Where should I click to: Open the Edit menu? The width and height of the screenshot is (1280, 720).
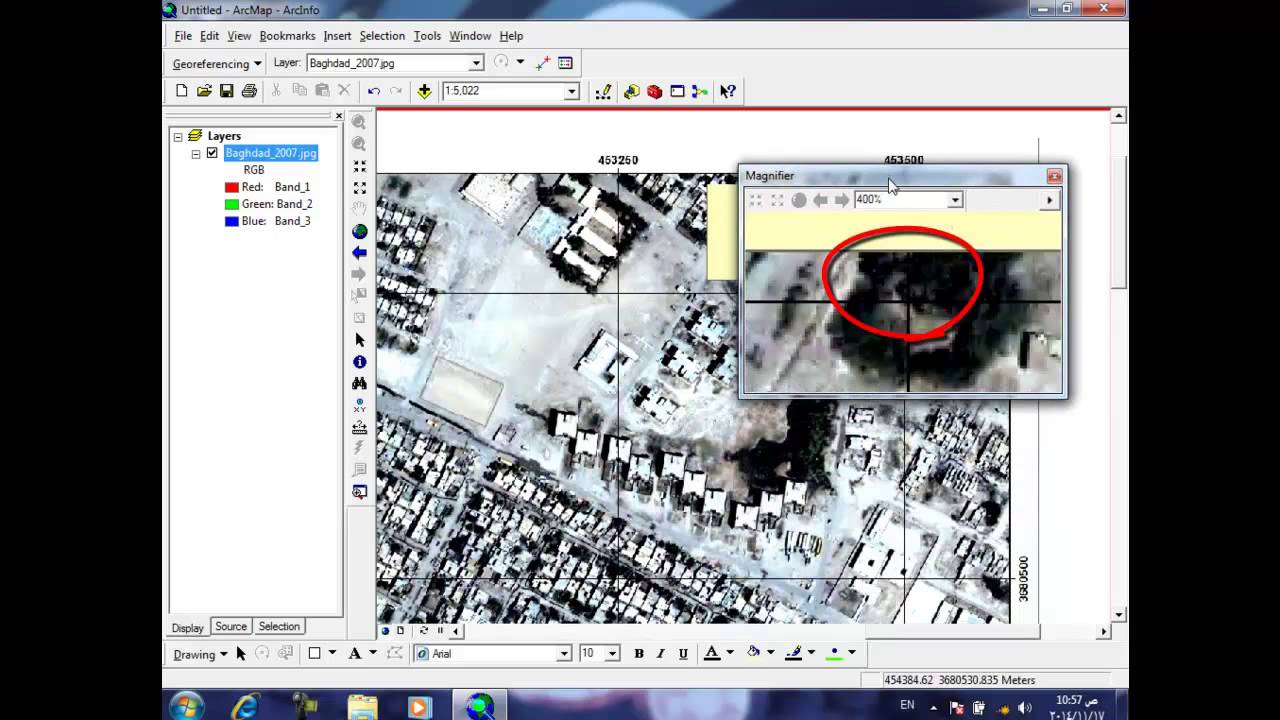point(209,36)
